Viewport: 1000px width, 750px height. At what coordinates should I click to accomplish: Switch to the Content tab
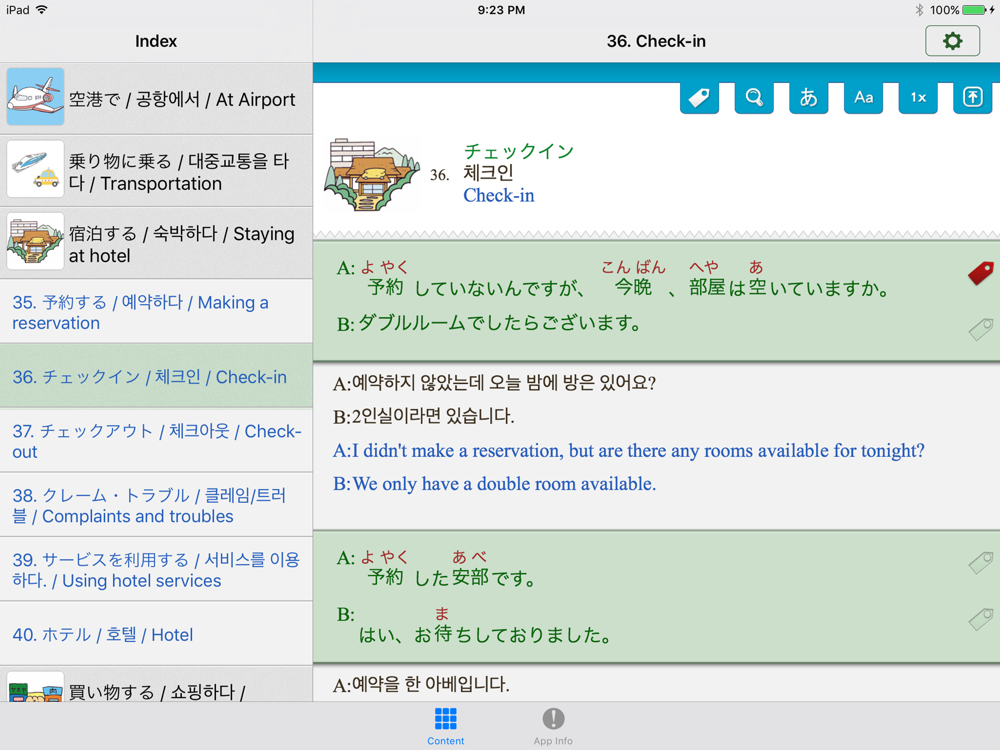445,726
